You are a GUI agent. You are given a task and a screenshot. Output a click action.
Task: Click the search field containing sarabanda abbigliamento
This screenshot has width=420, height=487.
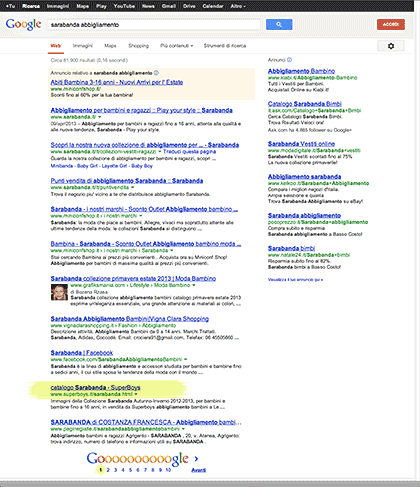[154, 25]
